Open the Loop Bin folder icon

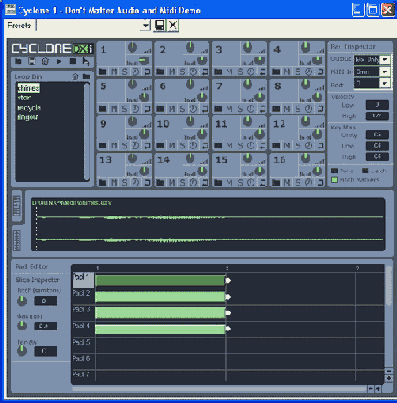tap(87, 77)
